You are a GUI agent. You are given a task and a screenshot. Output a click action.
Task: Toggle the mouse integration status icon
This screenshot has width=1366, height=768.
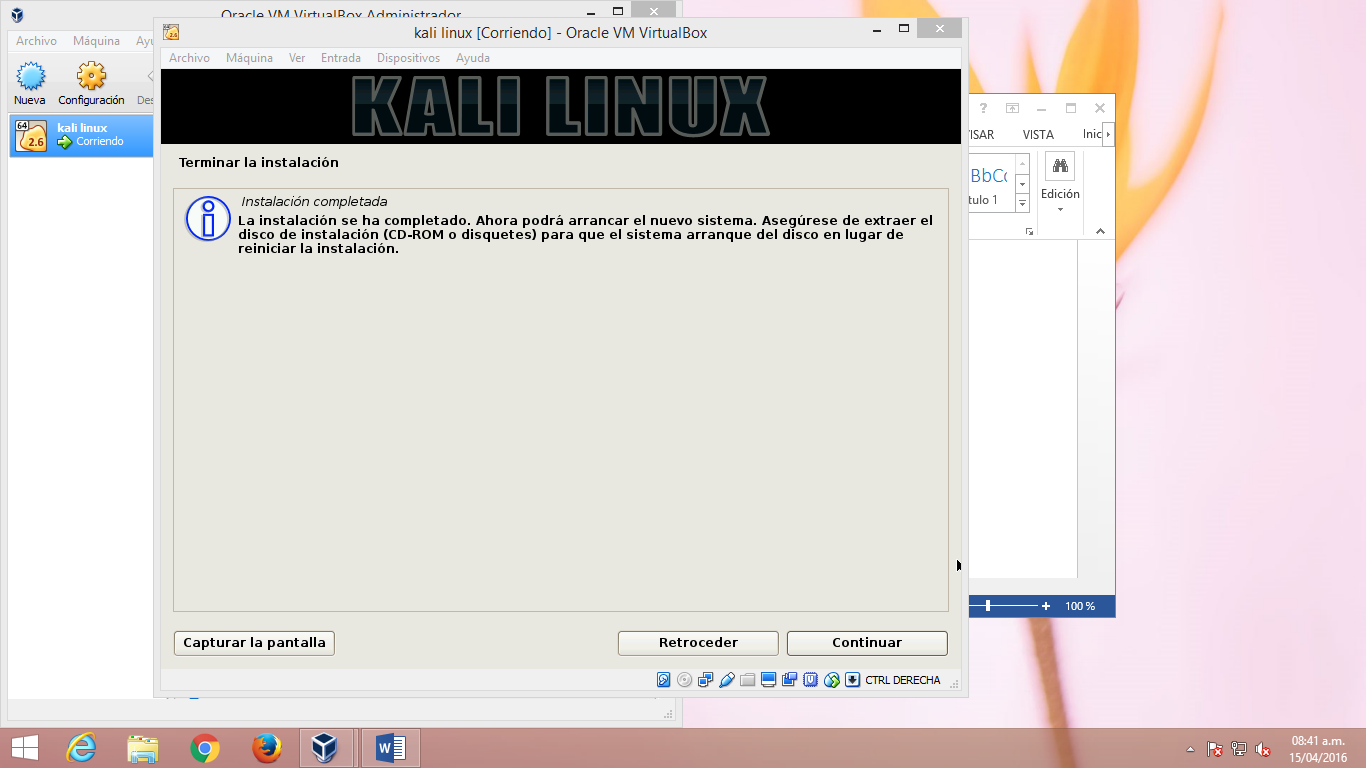[x=832, y=679]
